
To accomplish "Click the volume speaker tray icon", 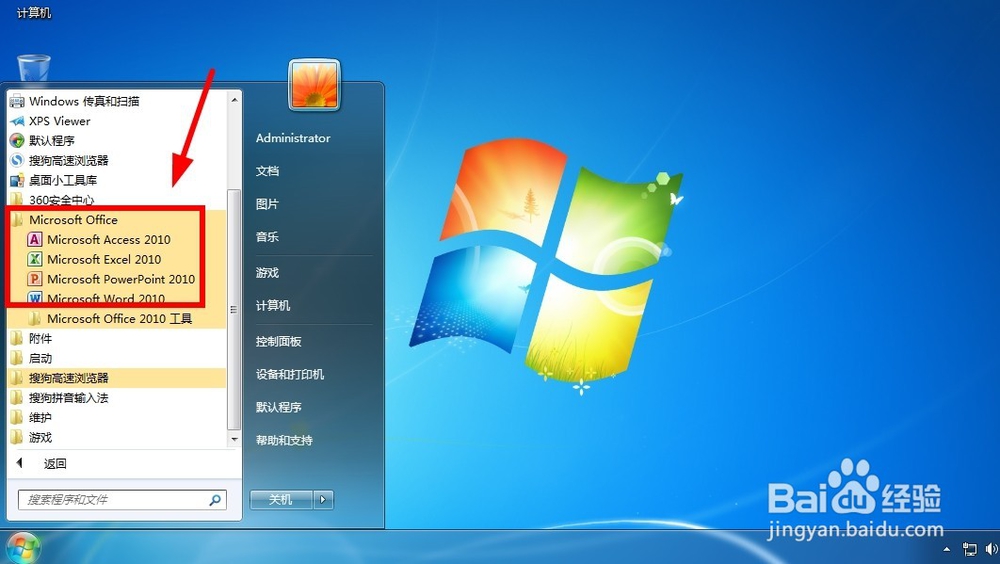I will [992, 549].
